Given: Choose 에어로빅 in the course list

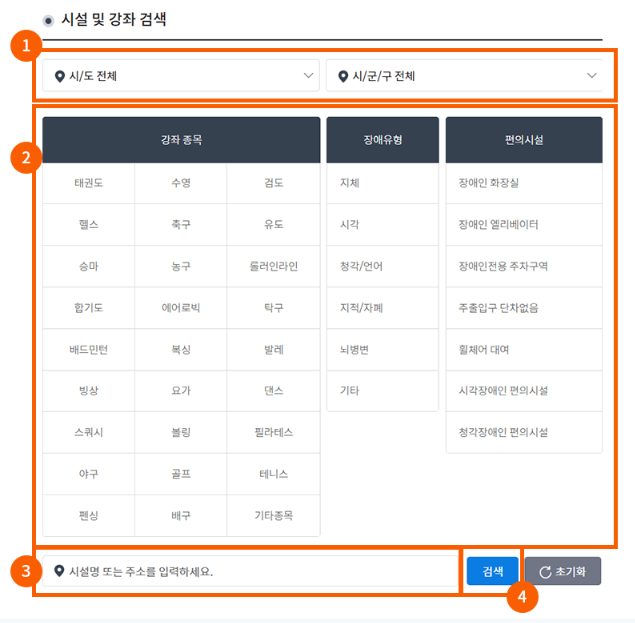Looking at the screenshot, I should pos(181,308).
